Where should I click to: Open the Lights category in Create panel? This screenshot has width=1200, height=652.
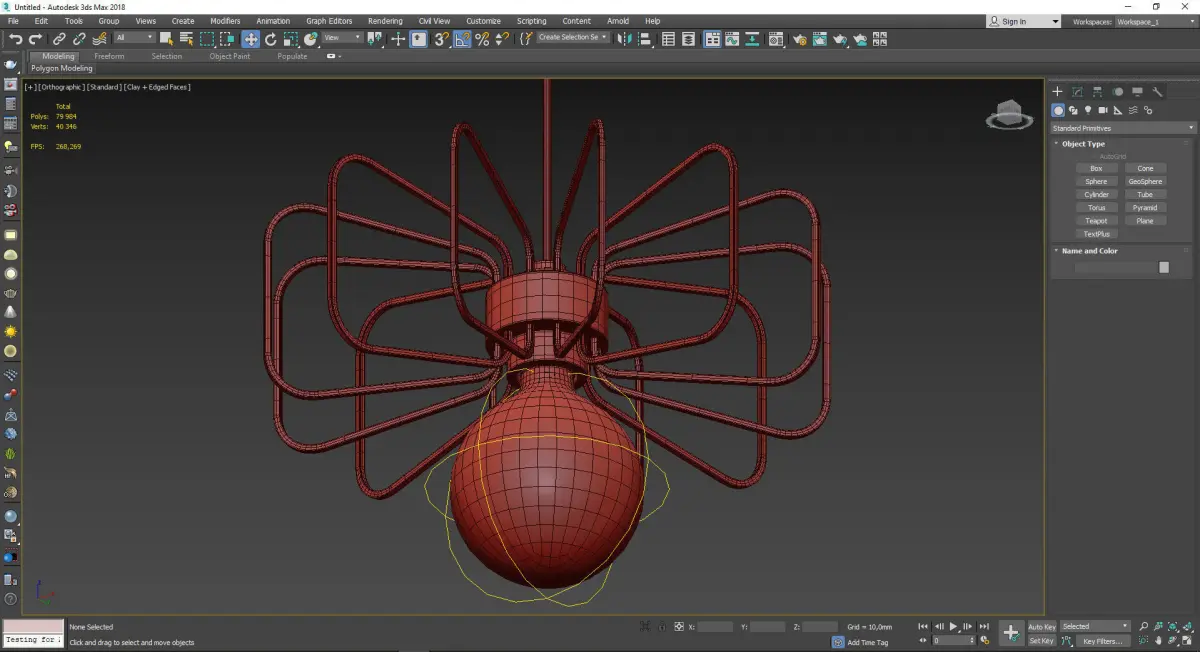1087,110
